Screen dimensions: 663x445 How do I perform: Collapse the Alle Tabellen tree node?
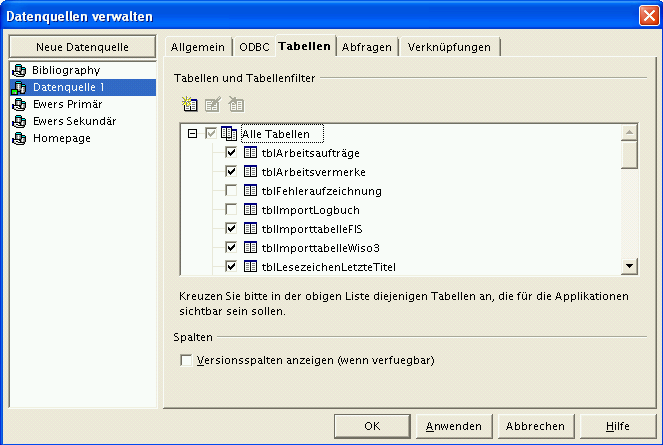tap(192, 134)
